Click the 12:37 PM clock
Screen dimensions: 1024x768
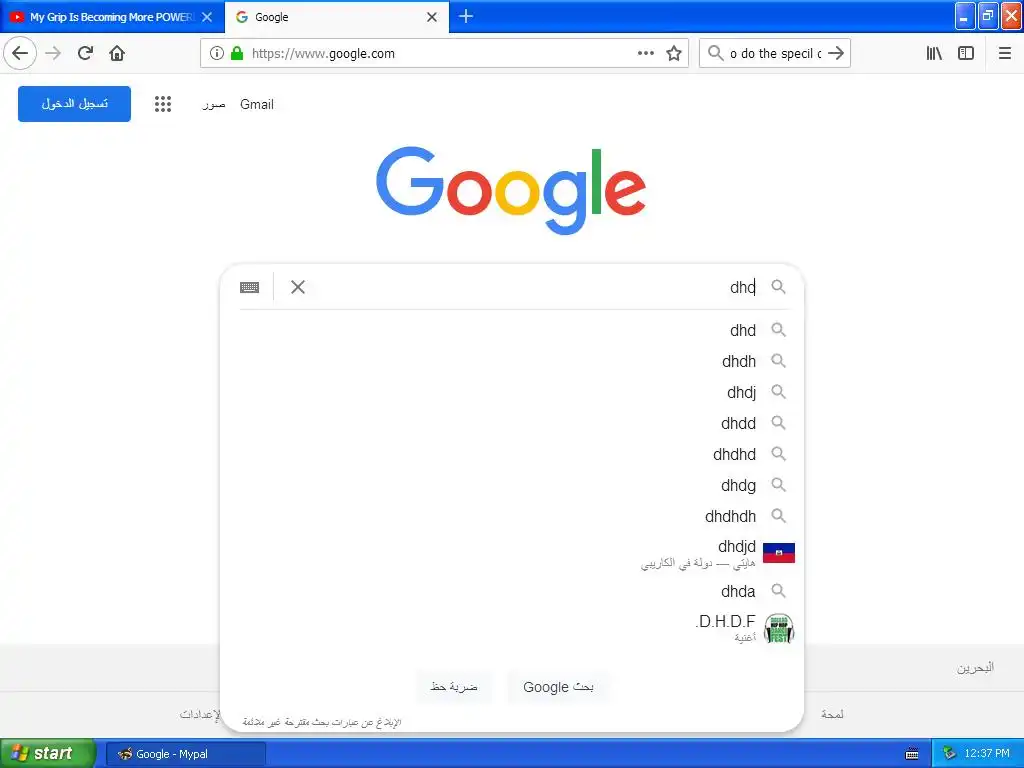tap(987, 754)
